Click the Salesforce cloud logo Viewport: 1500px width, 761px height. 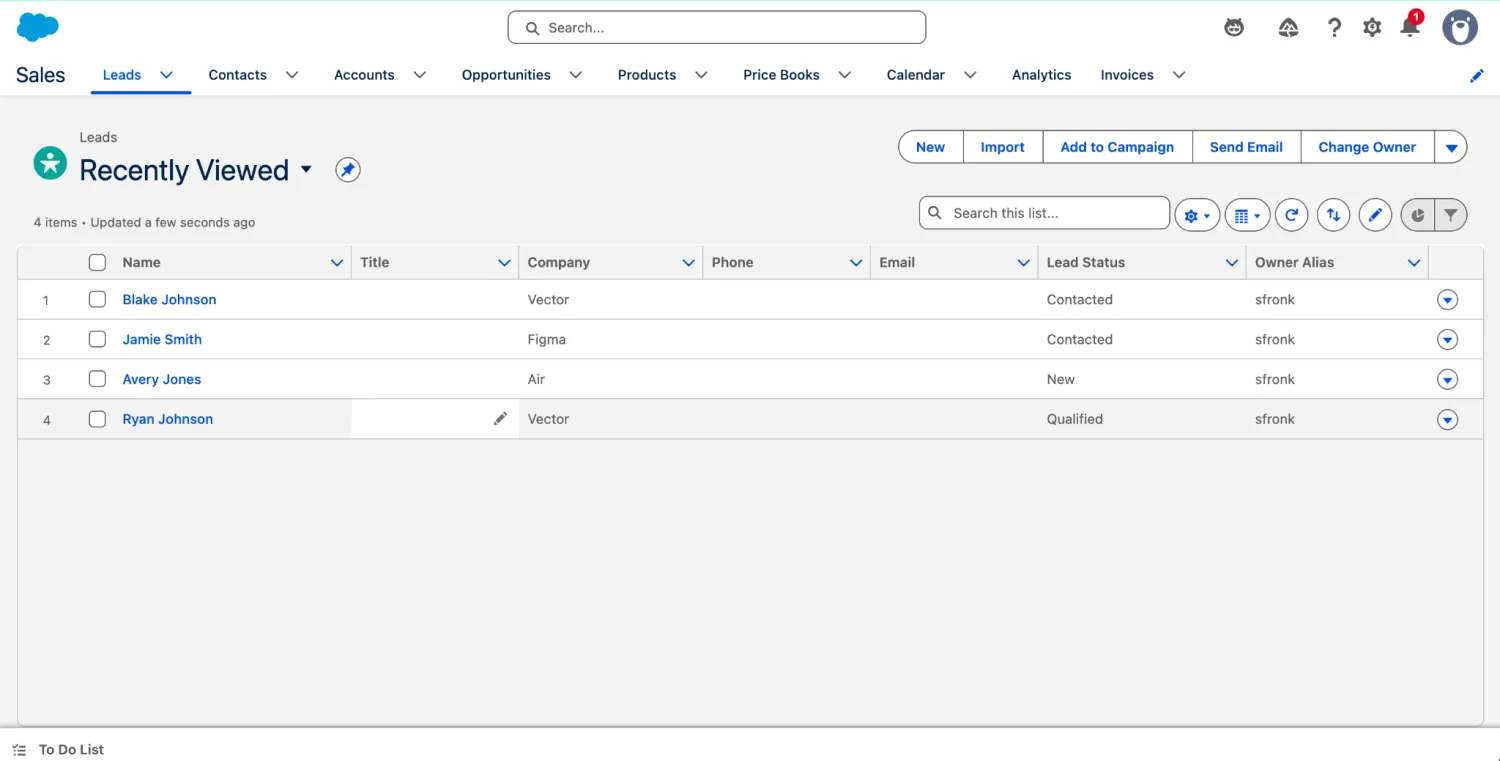pyautogui.click(x=38, y=27)
